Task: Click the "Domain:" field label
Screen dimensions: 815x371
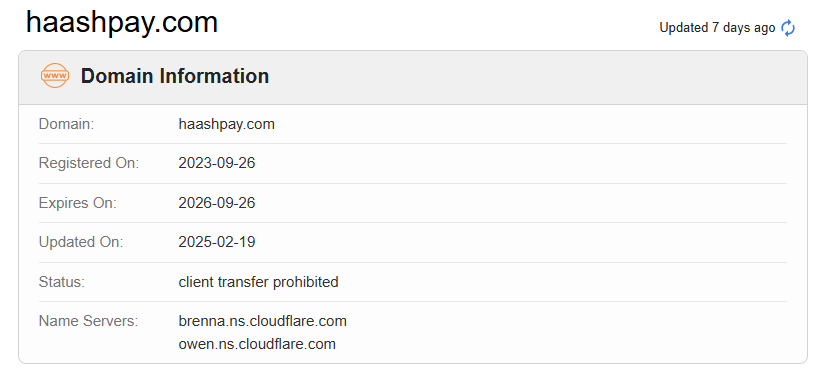Action: pyautogui.click(x=66, y=124)
